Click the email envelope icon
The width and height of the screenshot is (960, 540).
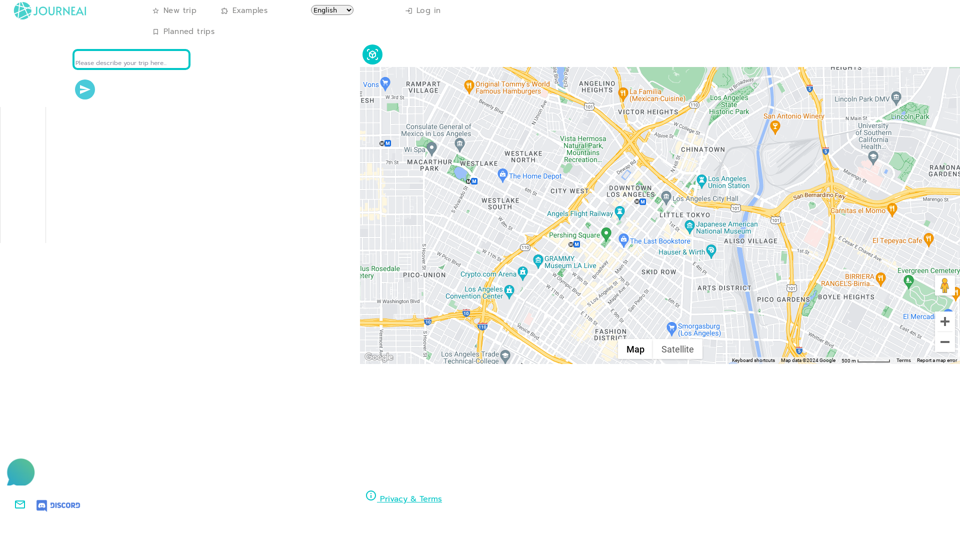click(x=20, y=504)
